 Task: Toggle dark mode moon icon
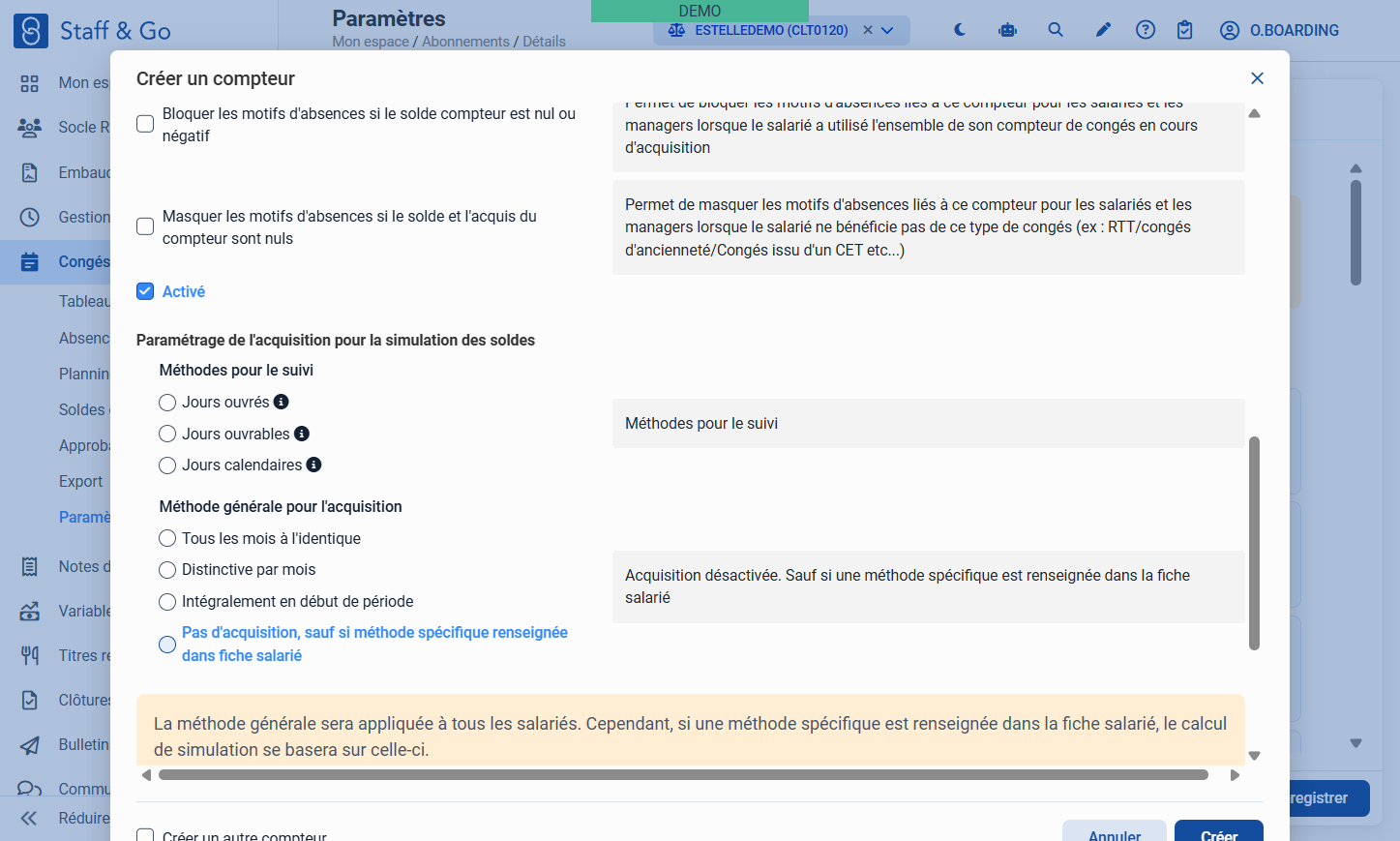coord(960,30)
